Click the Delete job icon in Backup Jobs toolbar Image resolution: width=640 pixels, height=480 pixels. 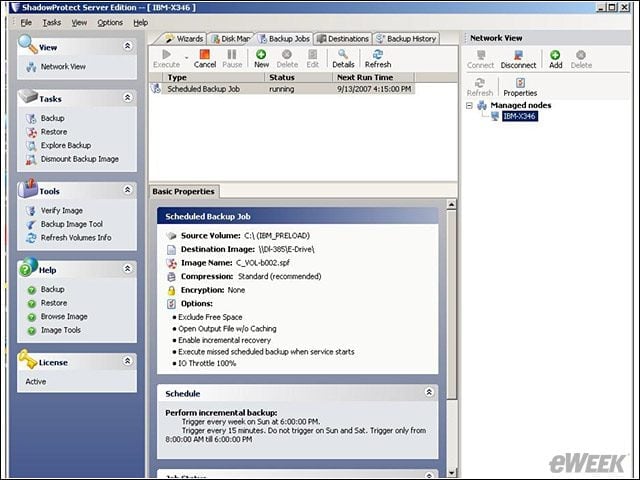pos(287,59)
